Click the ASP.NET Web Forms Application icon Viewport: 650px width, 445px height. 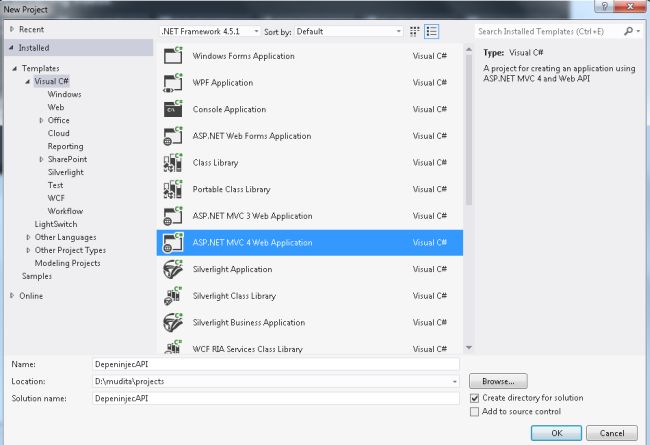click(x=173, y=136)
